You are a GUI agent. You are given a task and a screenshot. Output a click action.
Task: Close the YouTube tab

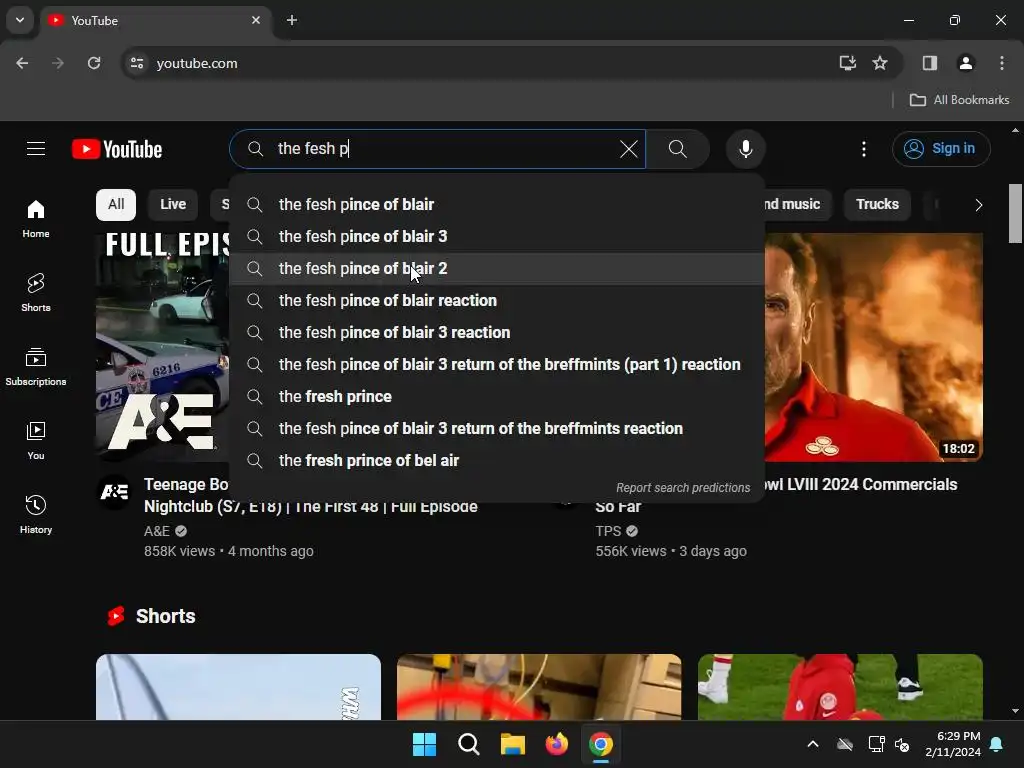(x=256, y=20)
